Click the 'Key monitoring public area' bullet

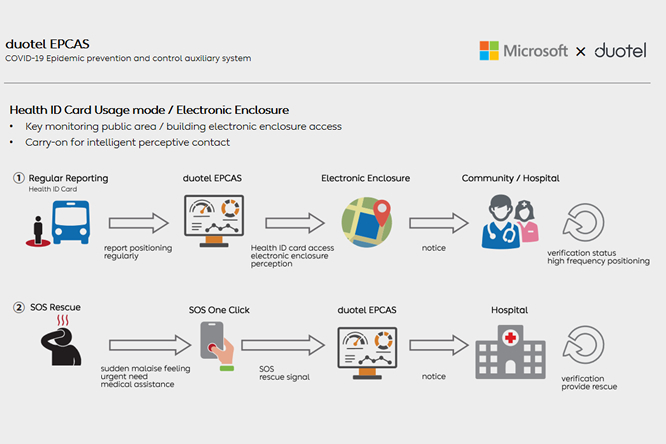(x=183, y=127)
